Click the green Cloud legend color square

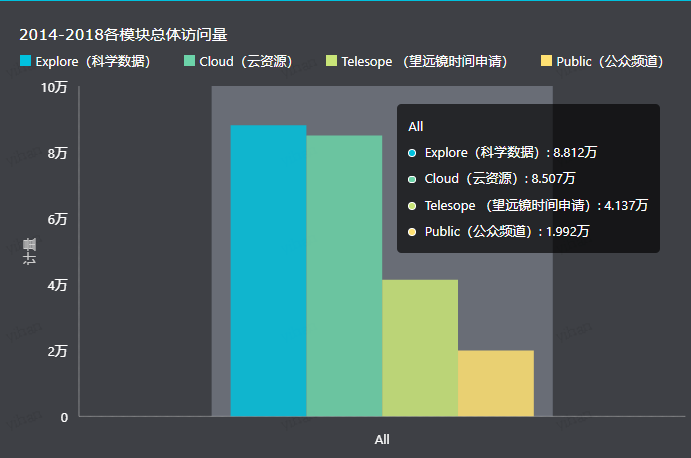point(190,62)
